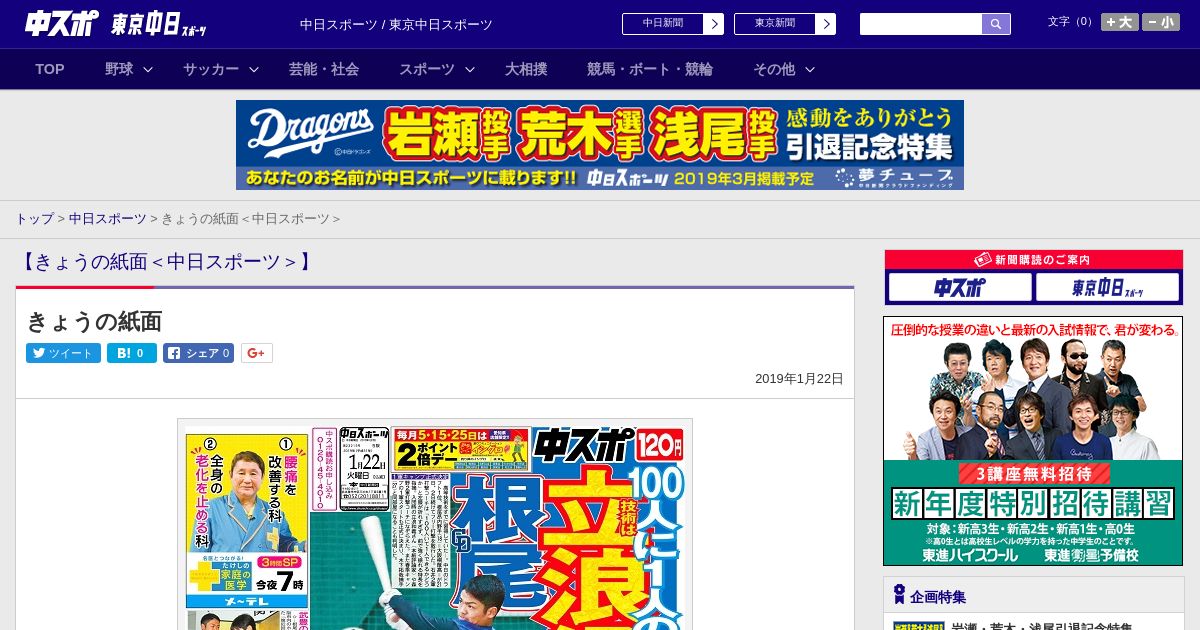Expand the その他 dropdown chevron
The height and width of the screenshot is (630, 1200).
(x=810, y=70)
